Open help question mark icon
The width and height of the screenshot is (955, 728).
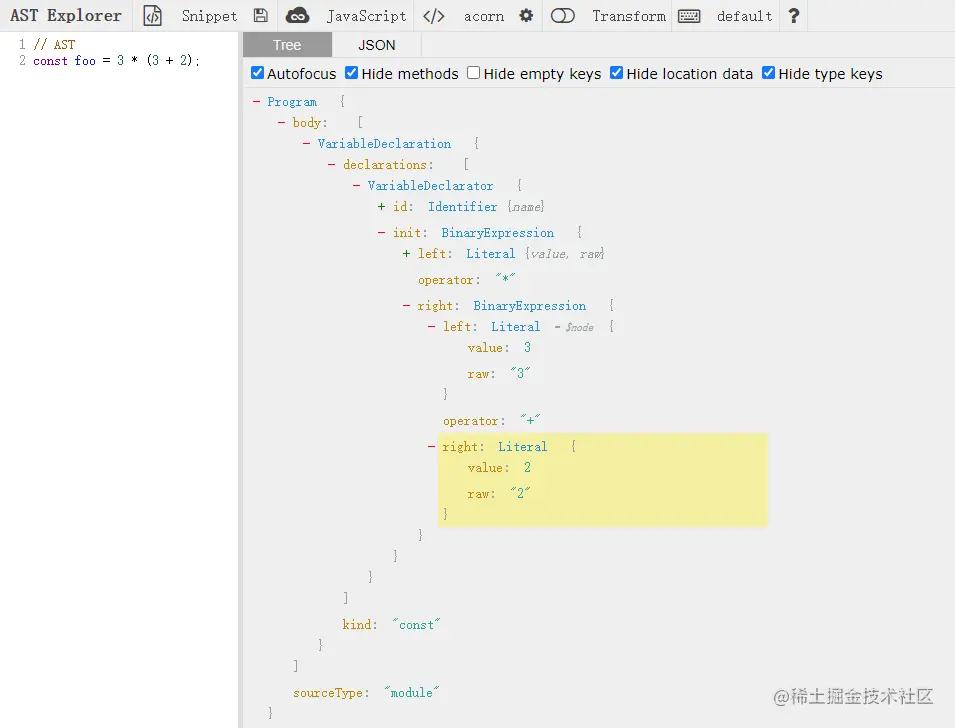[794, 16]
